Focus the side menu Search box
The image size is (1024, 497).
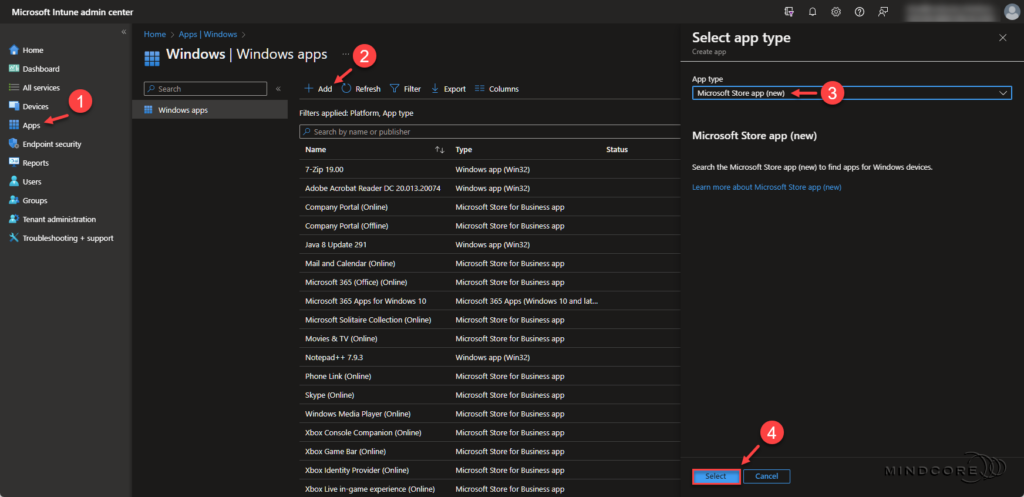tap(205, 89)
